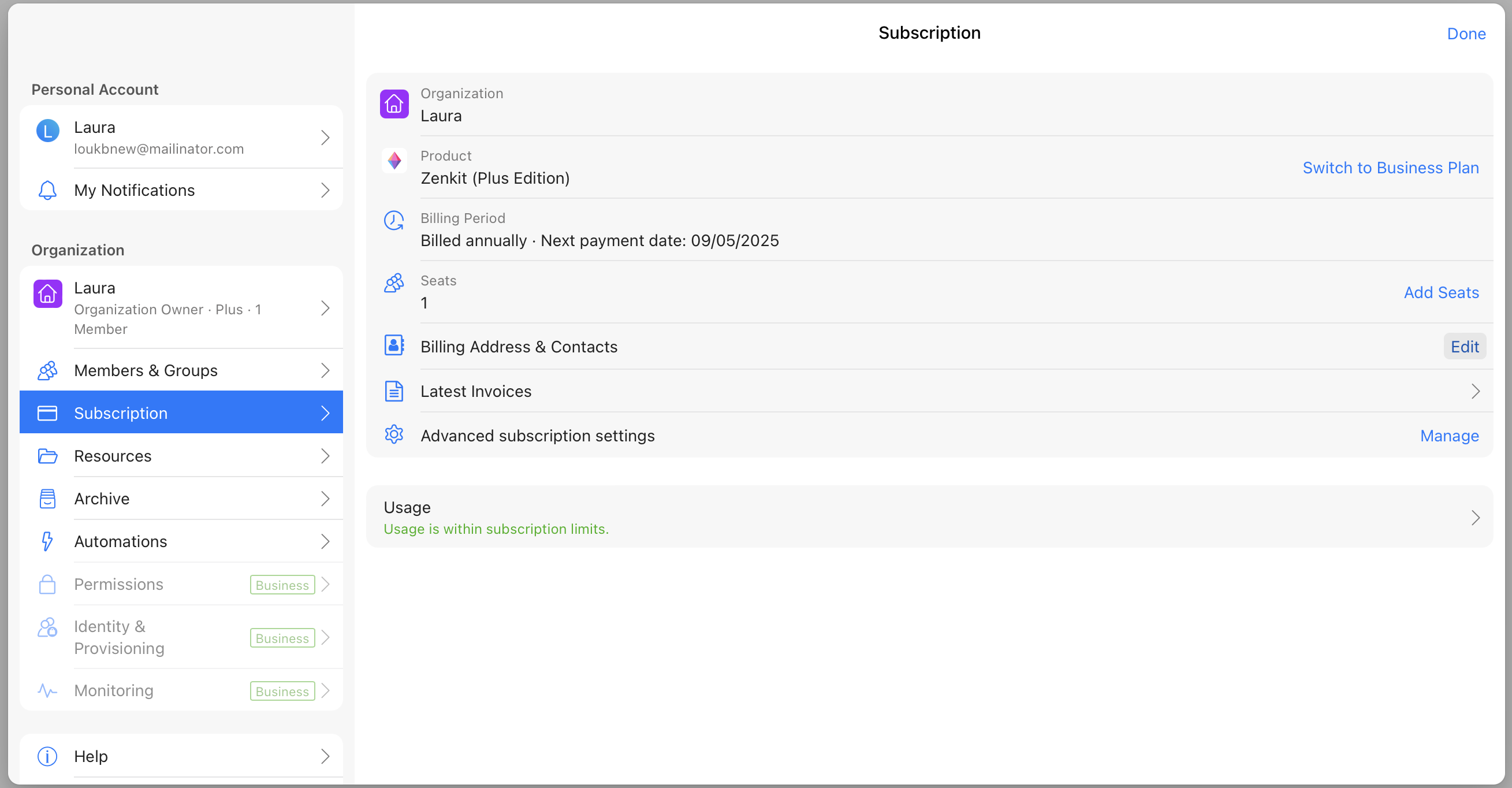Select Subscription in the sidebar
This screenshot has height=788, width=1512.
point(181,413)
